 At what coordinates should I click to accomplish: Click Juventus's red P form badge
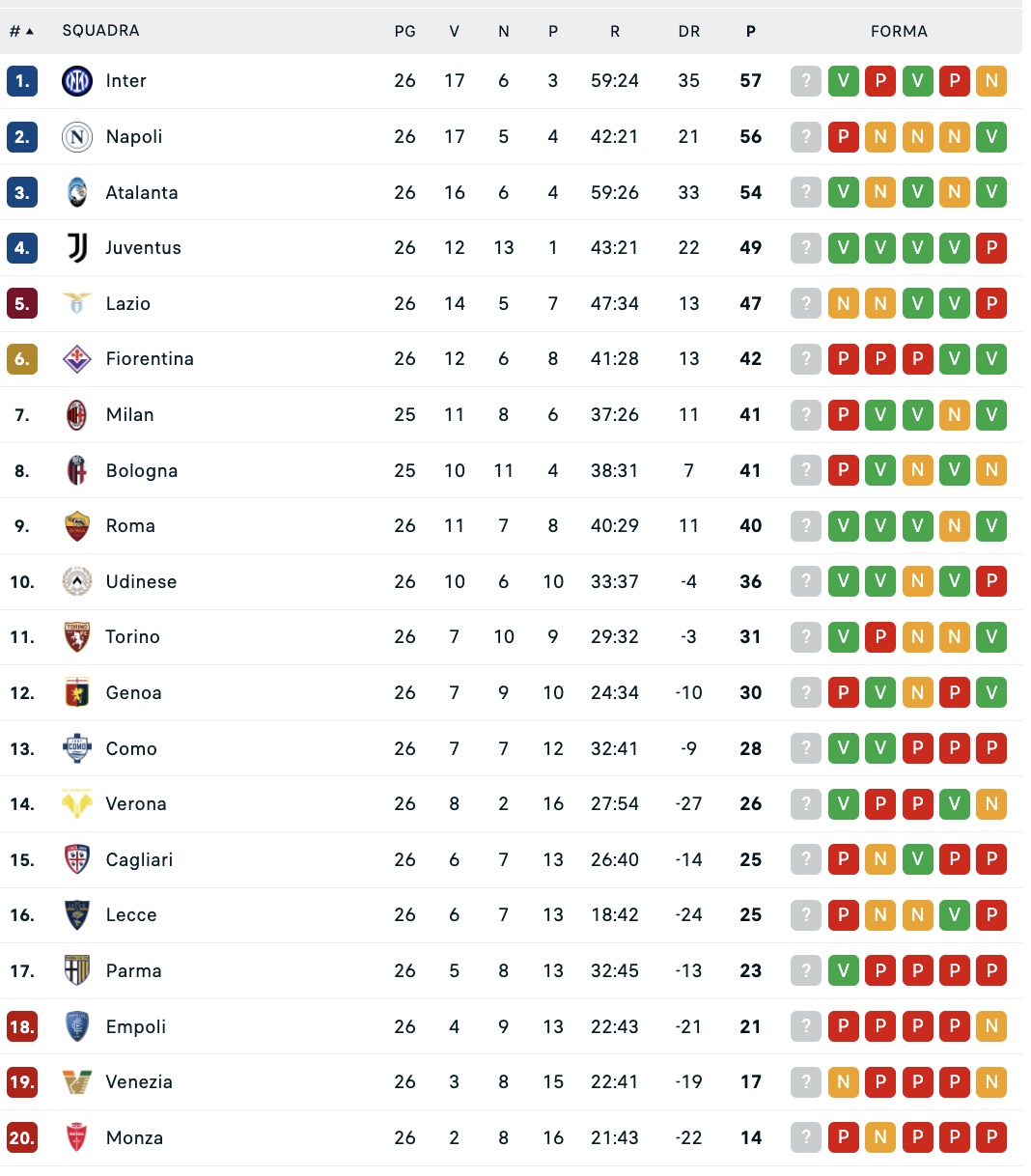coord(991,248)
